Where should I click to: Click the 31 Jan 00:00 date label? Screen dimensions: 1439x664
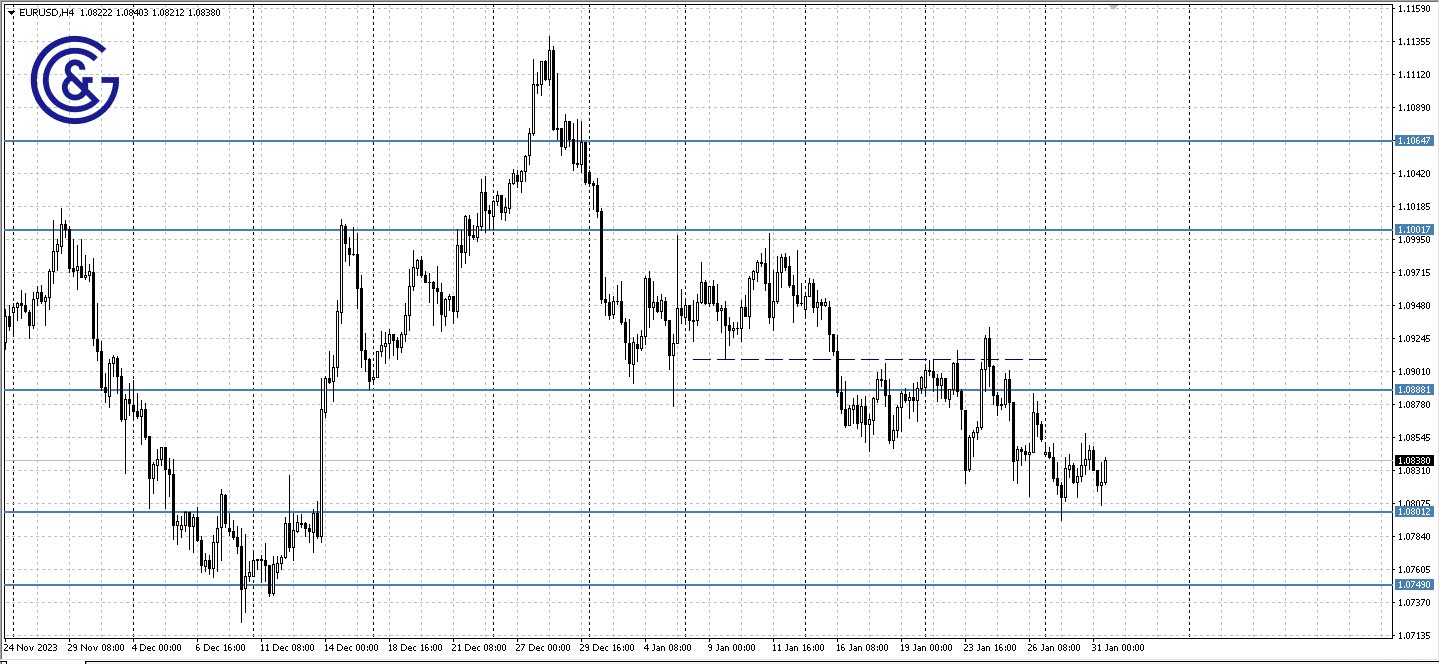1119,647
